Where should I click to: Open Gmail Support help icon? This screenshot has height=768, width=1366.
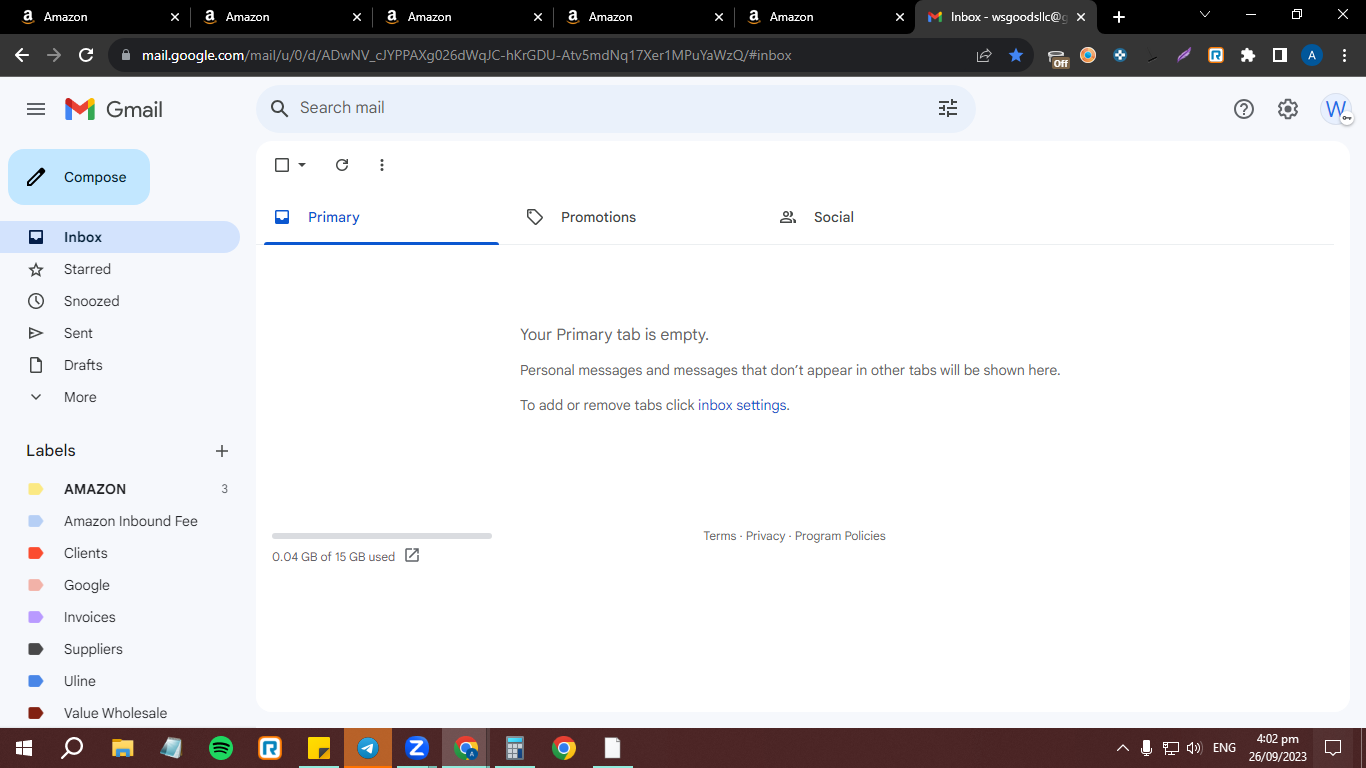pyautogui.click(x=1244, y=109)
